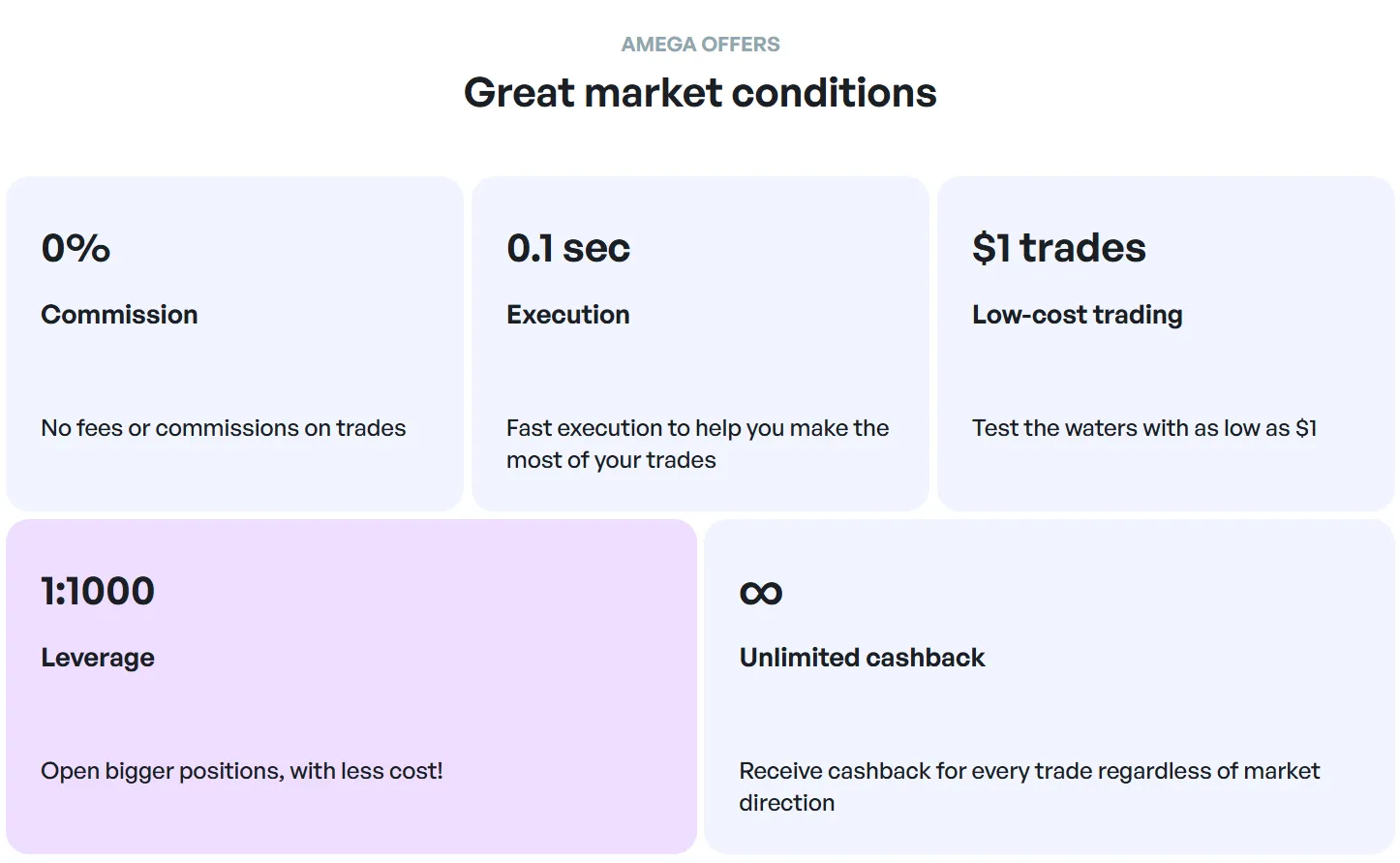Click 'Test the waters with as low as $1'
The width and height of the screenshot is (1400, 863).
click(1144, 428)
